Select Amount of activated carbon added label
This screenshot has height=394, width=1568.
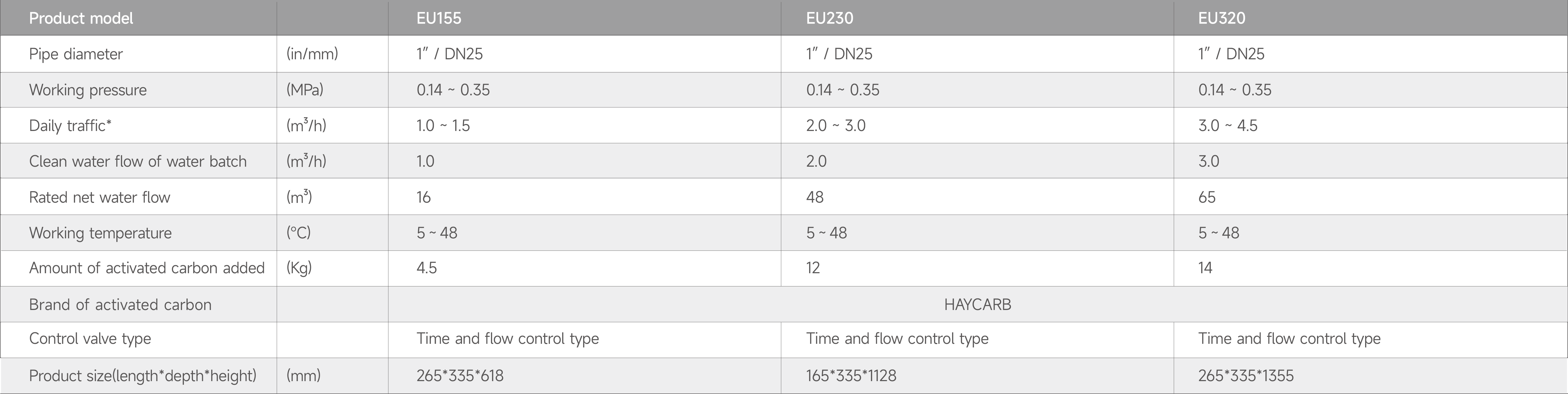pyautogui.click(x=147, y=268)
